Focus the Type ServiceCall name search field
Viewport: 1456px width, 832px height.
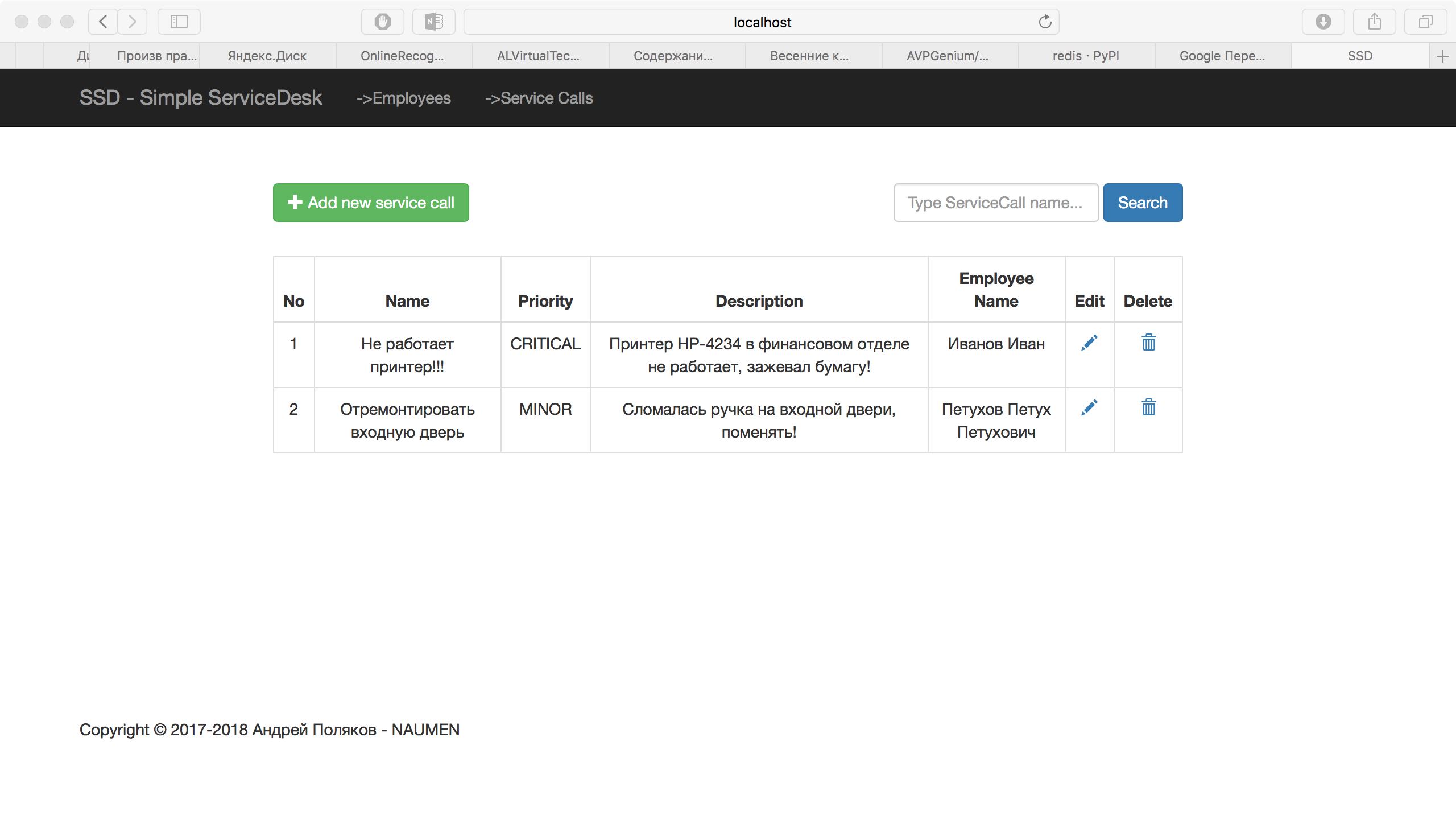[995, 203]
